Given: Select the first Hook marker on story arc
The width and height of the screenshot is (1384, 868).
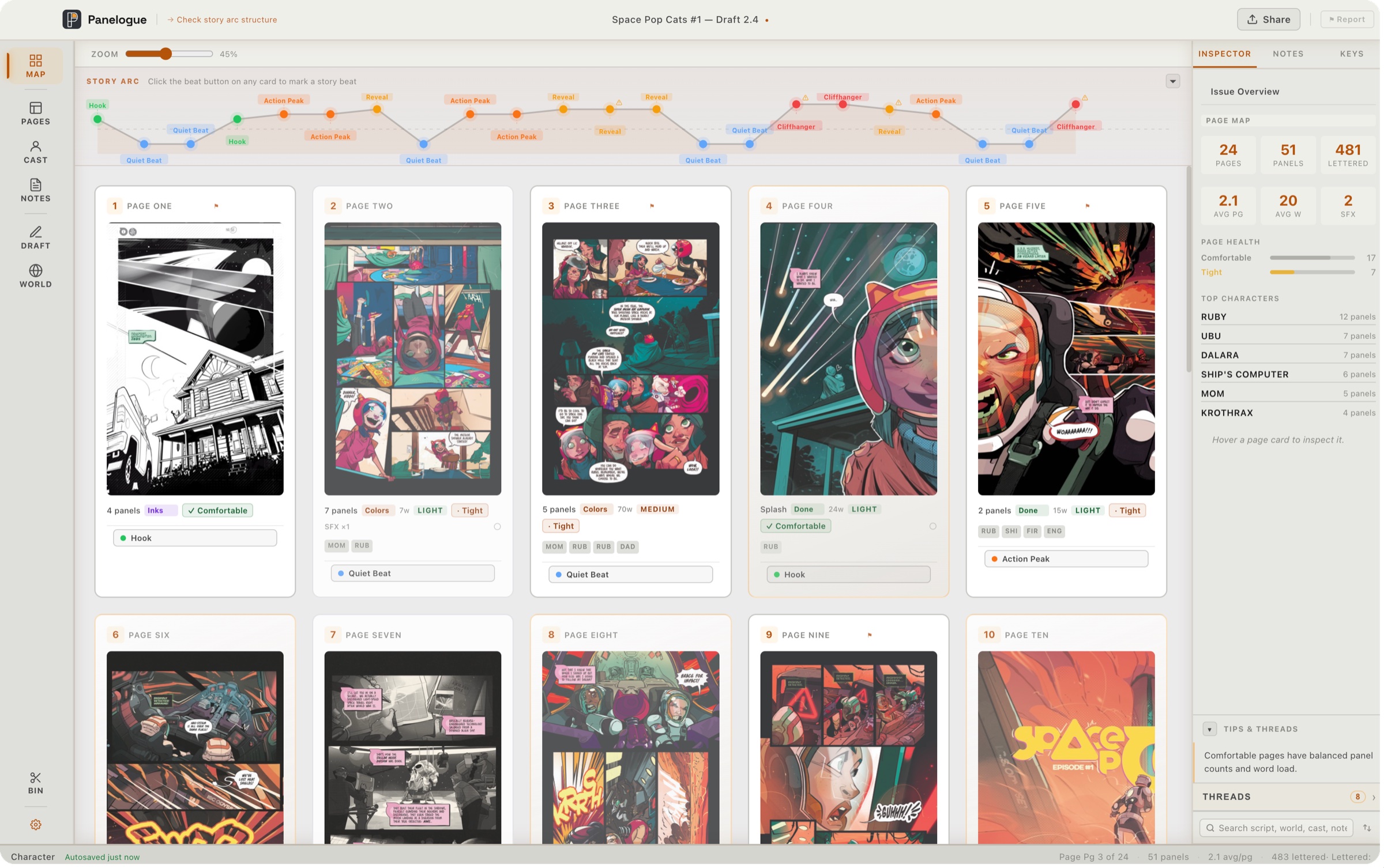Looking at the screenshot, I should tap(97, 119).
